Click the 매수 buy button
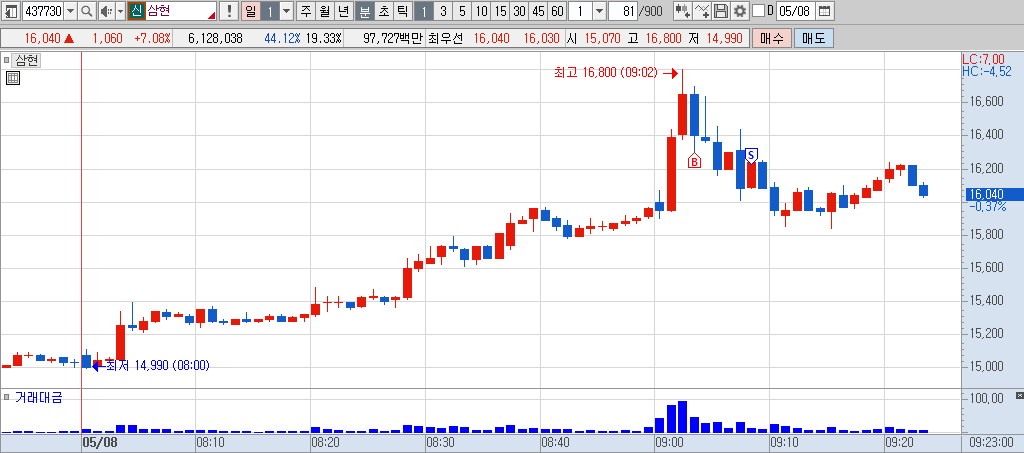 point(771,39)
